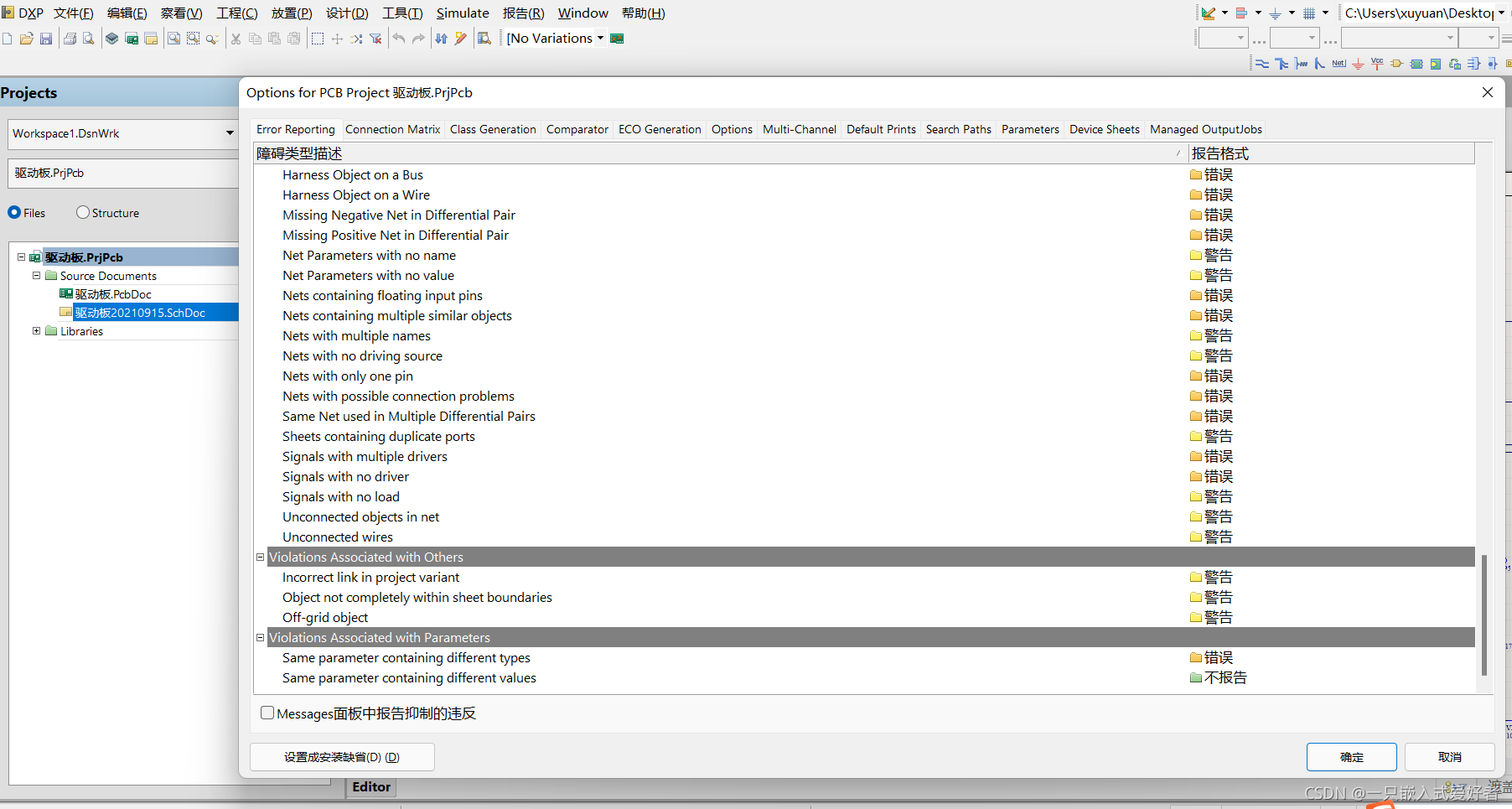Open the Power Sources ground dropdown arrow
Viewport: 1512px width, 809px height.
pyautogui.click(x=1292, y=13)
